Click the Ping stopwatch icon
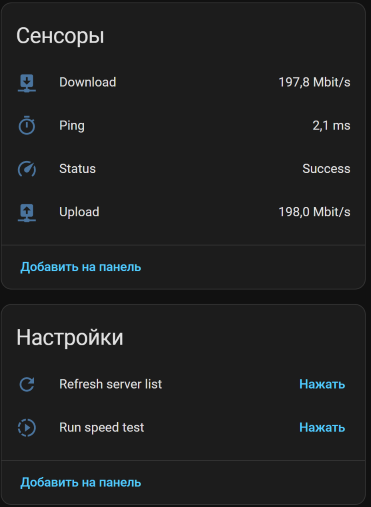Viewport: 371px width, 507px height. (27, 125)
